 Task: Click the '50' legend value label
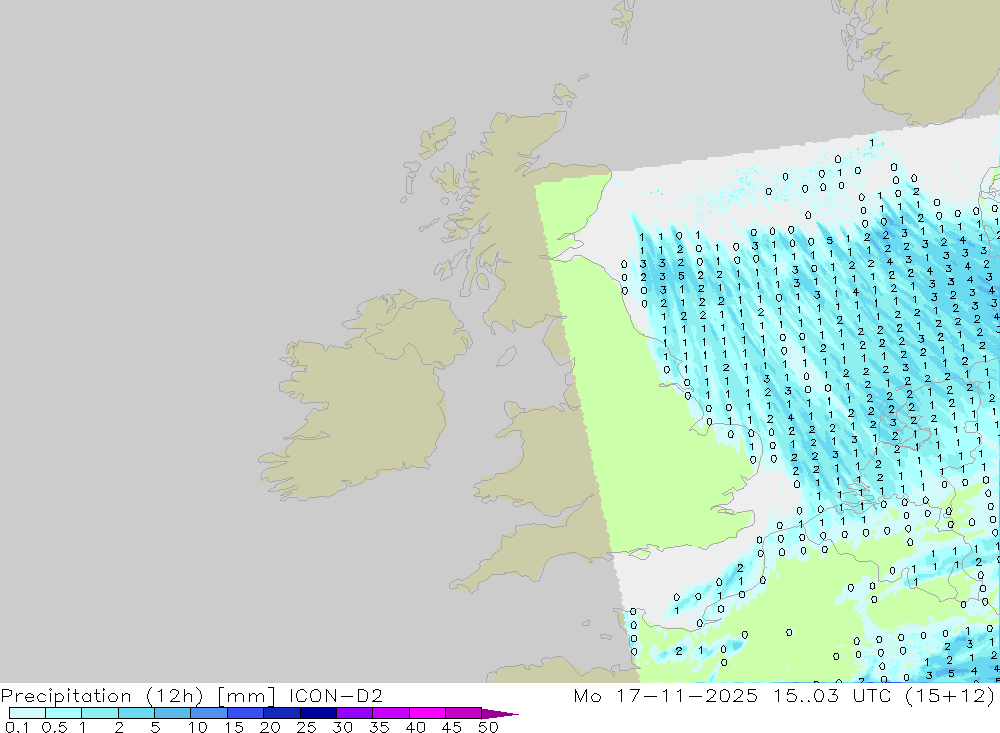coord(488,727)
